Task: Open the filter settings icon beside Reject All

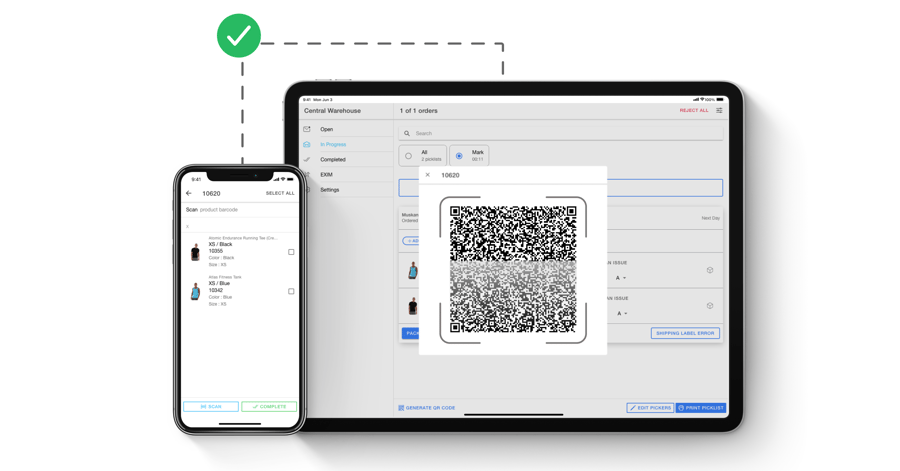Action: coord(719,111)
